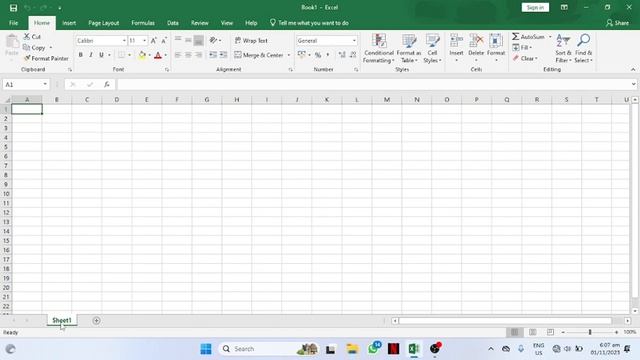Collapse the ribbon with the arrow
Image resolution: width=640 pixels, height=360 pixels.
pyautogui.click(x=633, y=69)
